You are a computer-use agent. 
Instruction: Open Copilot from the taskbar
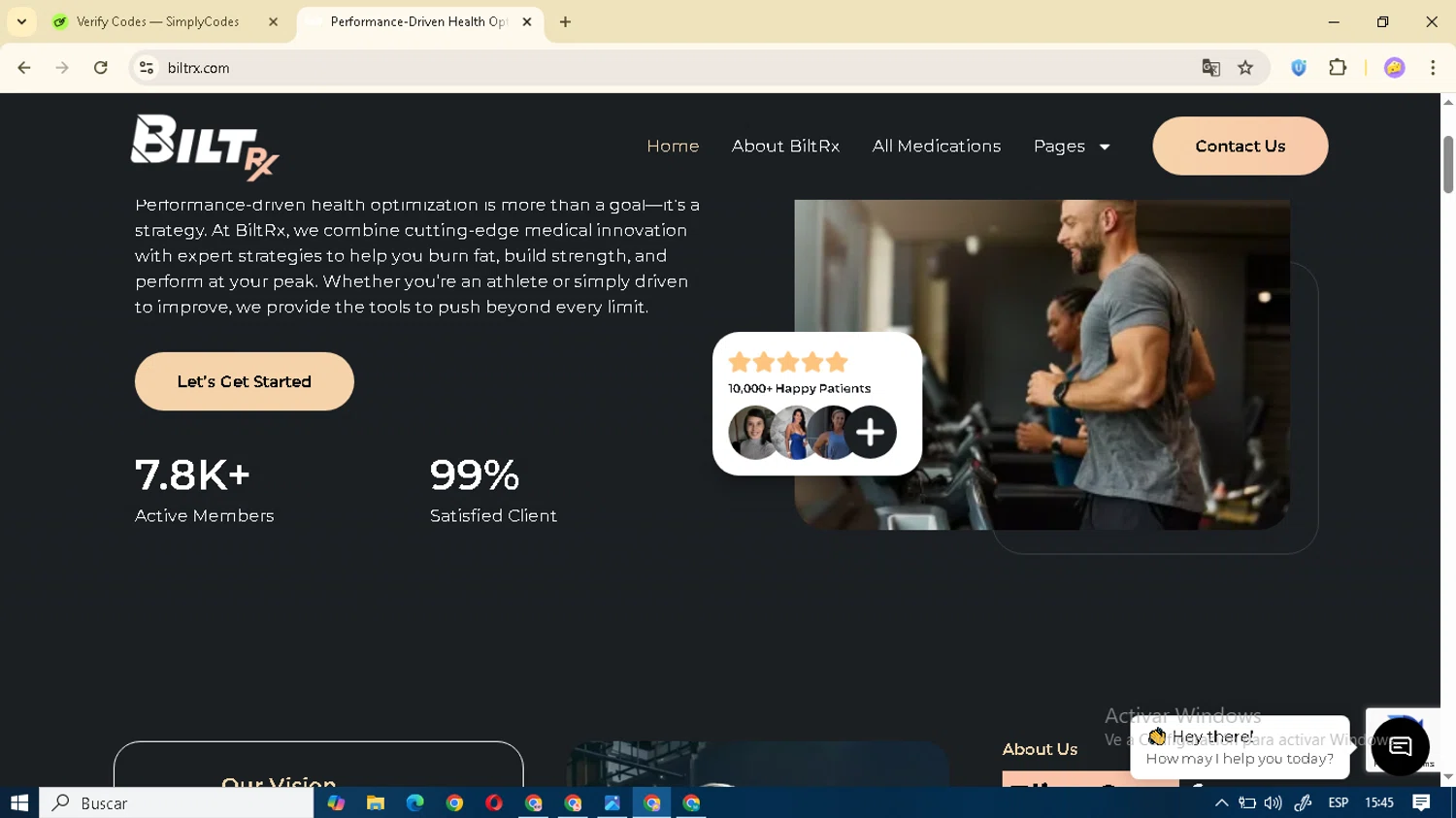coord(336,803)
